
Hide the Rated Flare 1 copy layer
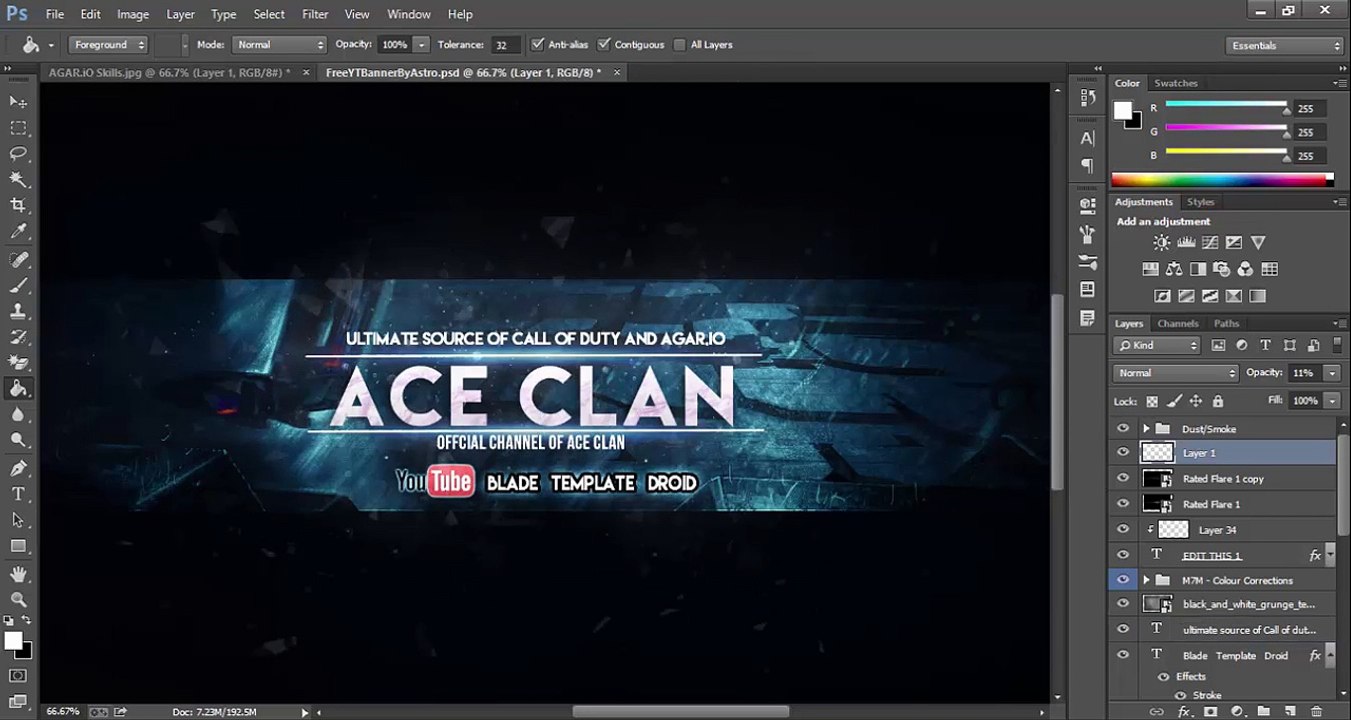[x=1123, y=479]
